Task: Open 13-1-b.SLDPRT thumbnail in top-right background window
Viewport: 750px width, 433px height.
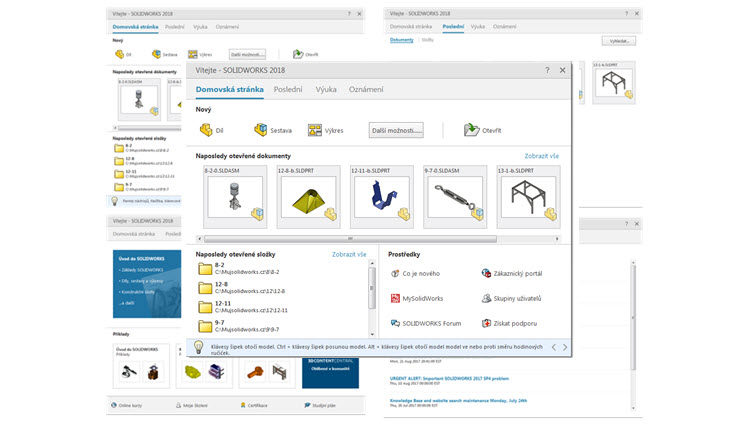Action: click(614, 83)
